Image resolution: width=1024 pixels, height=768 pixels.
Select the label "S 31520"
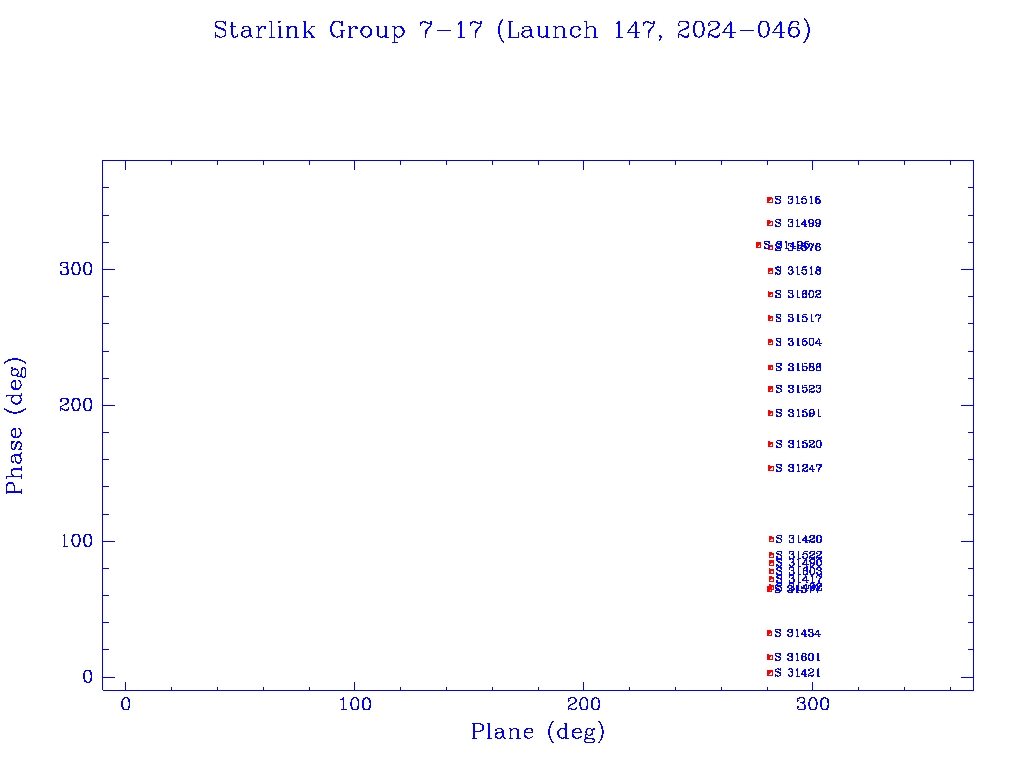(799, 444)
